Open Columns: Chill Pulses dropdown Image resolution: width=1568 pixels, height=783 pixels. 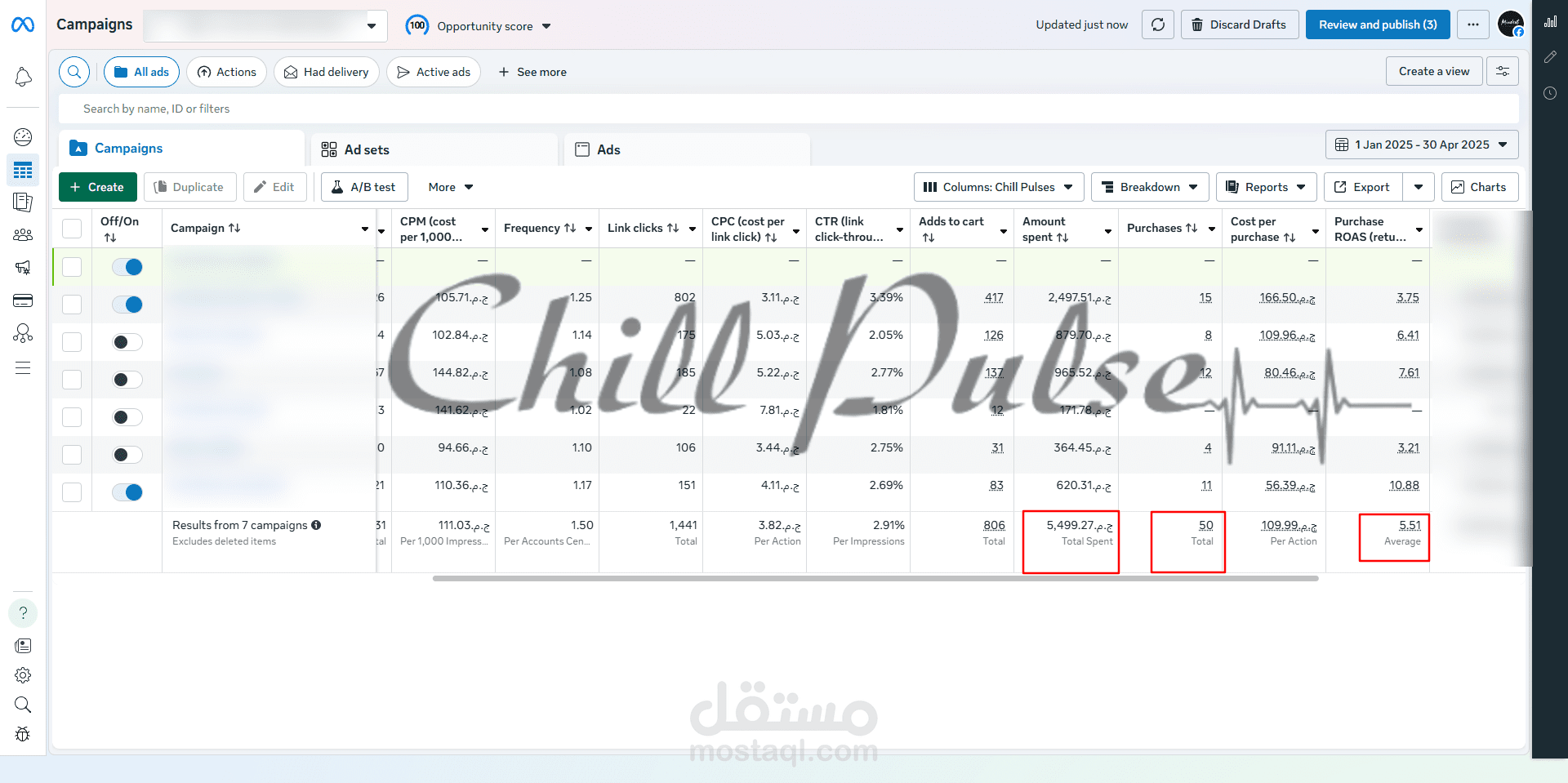[x=999, y=187]
